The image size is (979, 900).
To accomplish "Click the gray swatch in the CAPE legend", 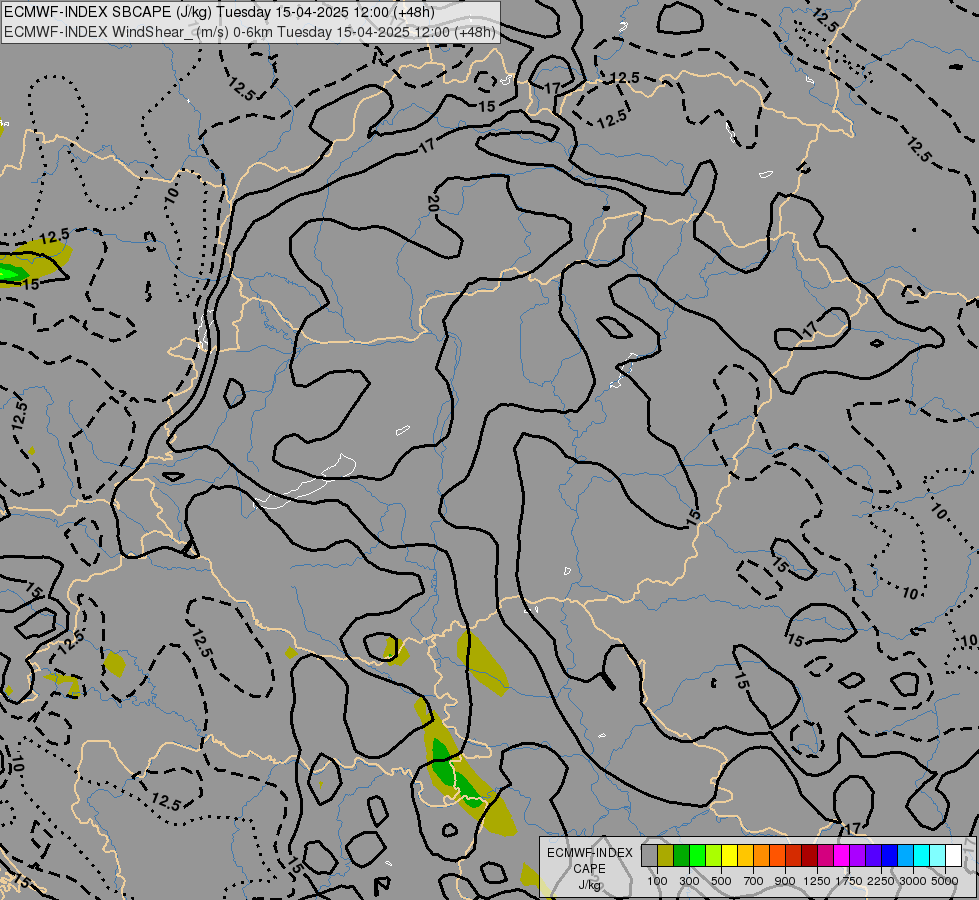I will point(649,856).
